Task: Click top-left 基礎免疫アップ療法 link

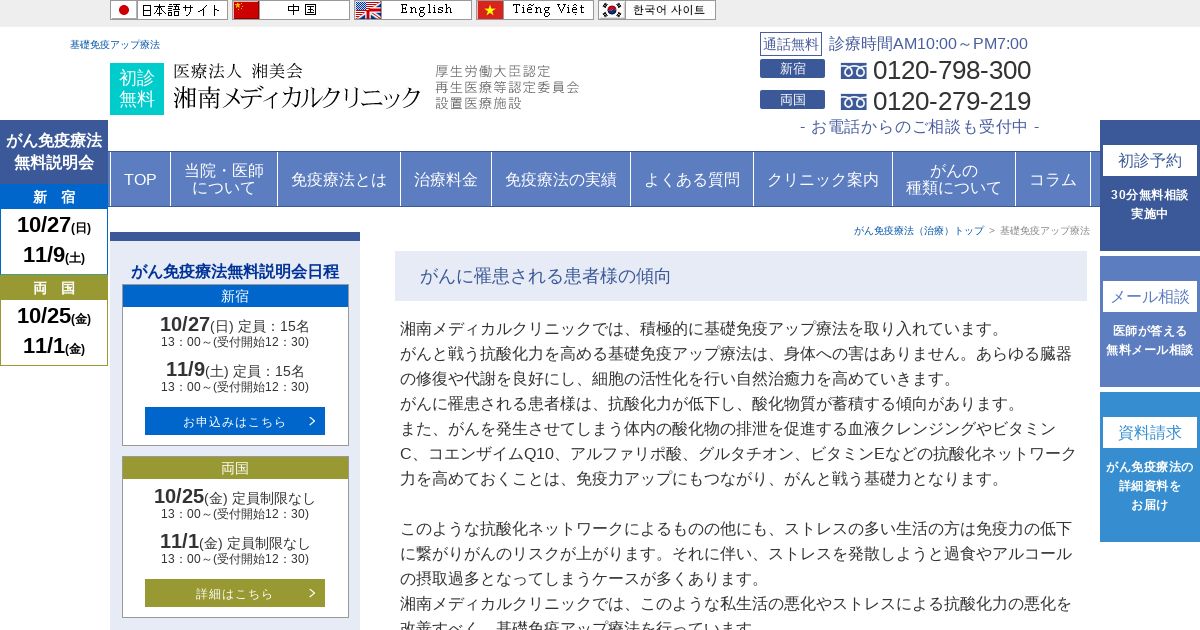Action: 115,45
